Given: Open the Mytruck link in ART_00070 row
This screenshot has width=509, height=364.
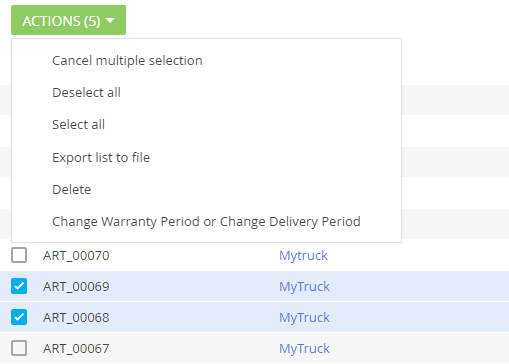Looking at the screenshot, I should click(303, 256).
